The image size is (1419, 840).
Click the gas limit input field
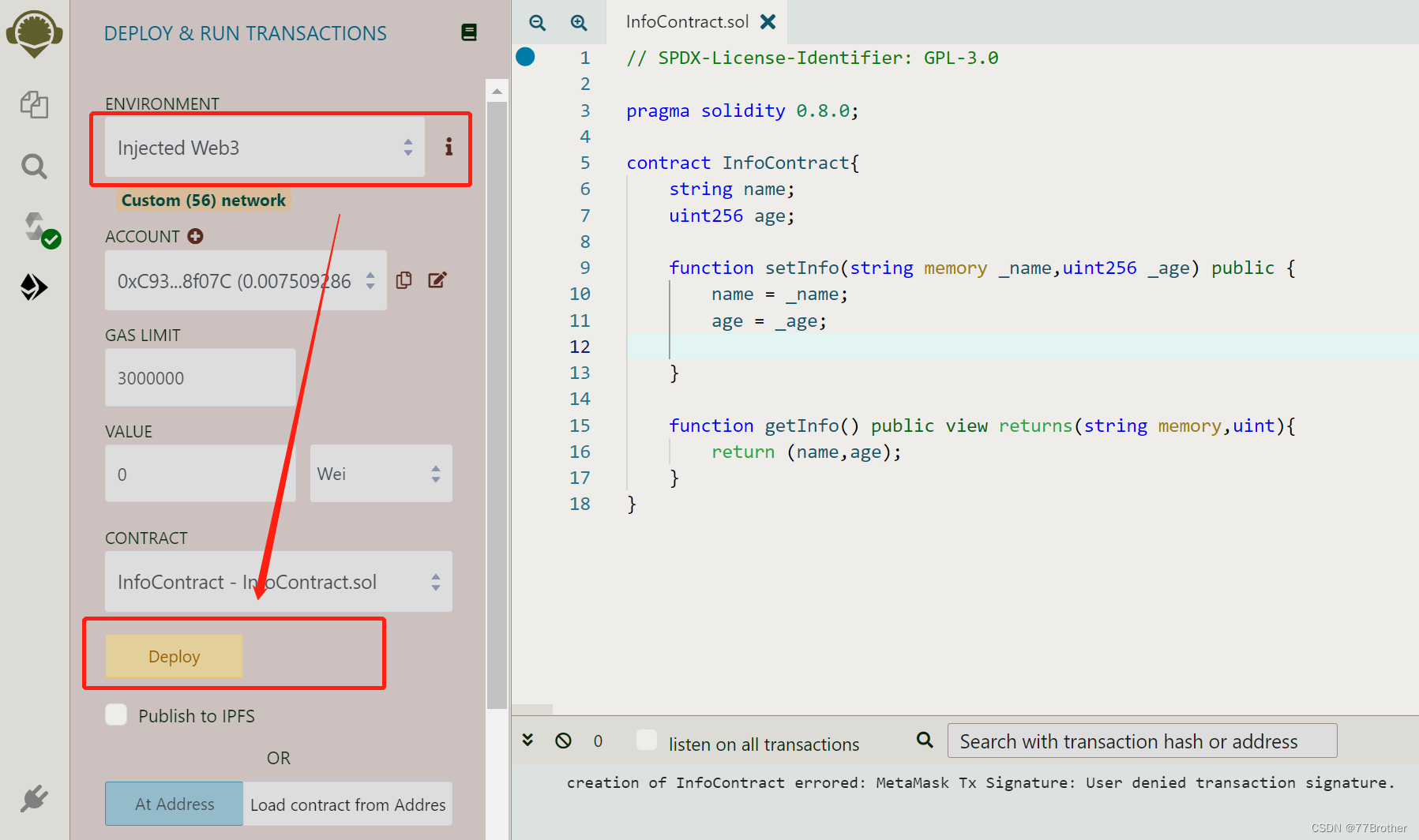click(201, 378)
